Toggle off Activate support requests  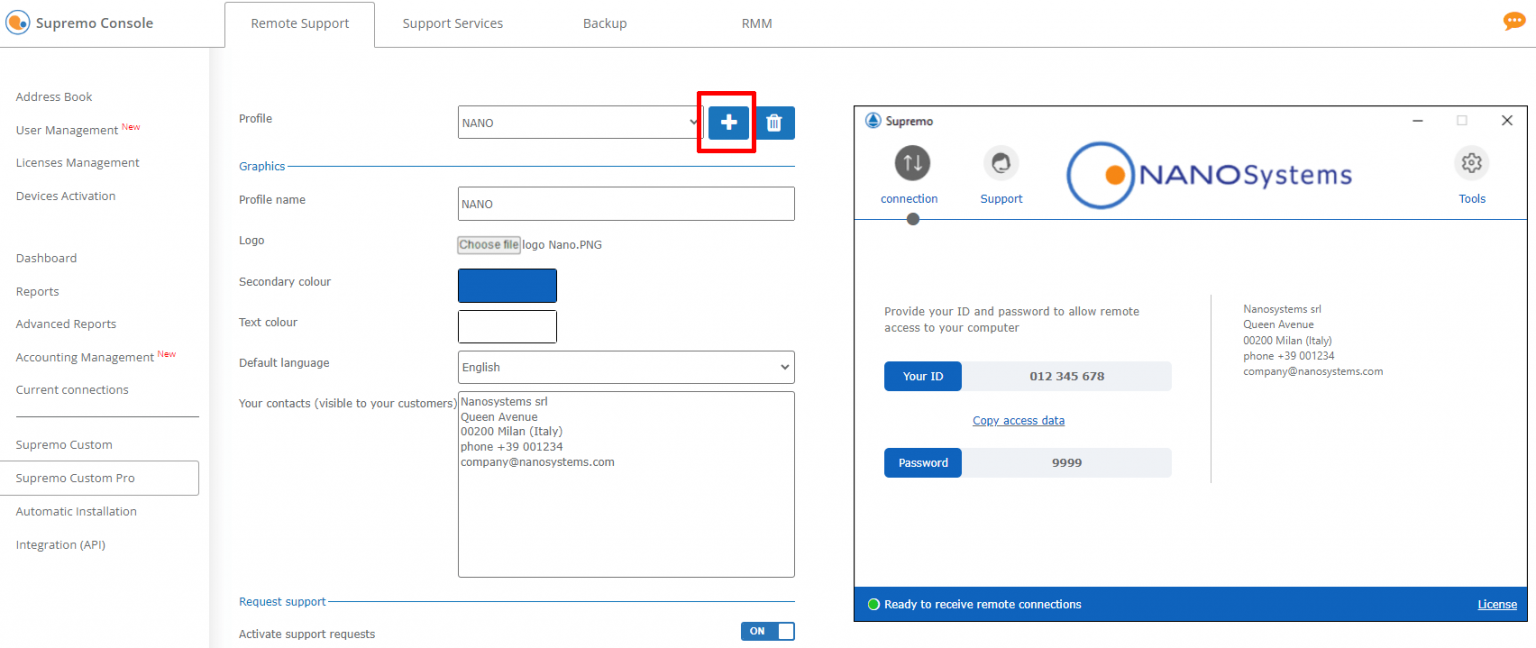point(767,631)
